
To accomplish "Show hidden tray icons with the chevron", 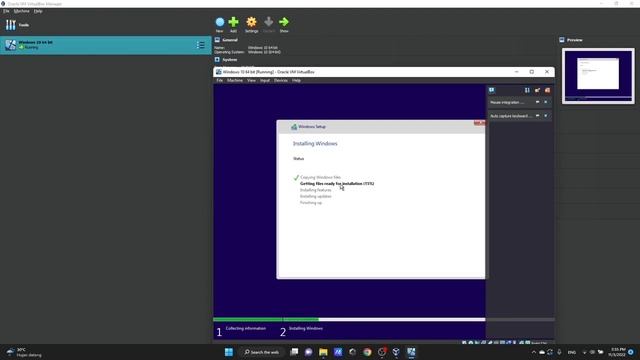I will pyautogui.click(x=533, y=352).
